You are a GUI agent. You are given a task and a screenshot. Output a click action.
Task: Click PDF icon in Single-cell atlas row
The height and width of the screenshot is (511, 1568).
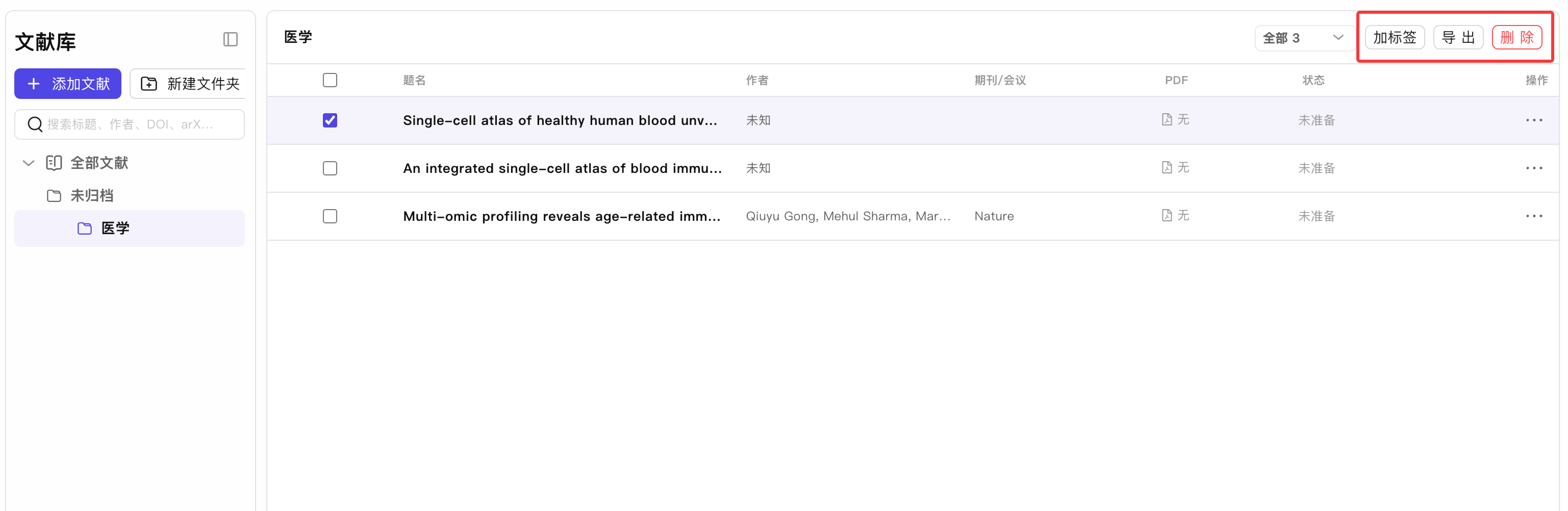pos(1166,120)
